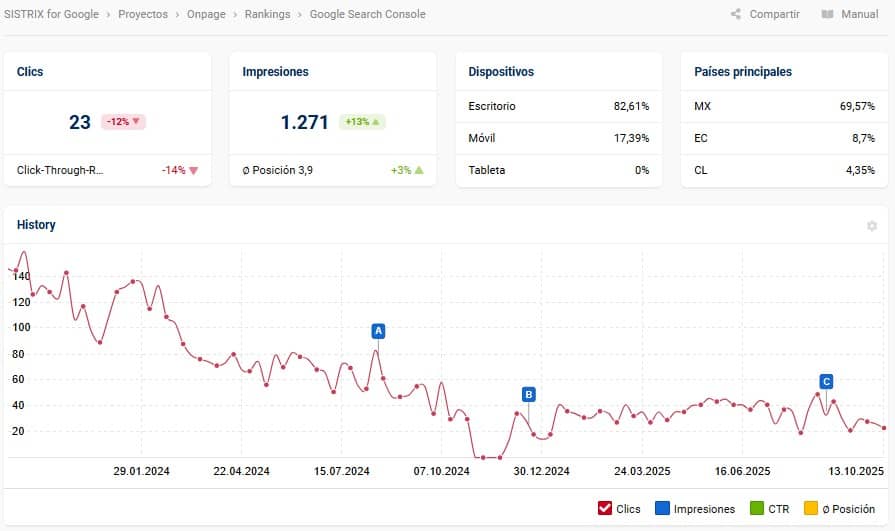This screenshot has width=895, height=531.
Task: Enable the CTR series checkbox
Action: 757,509
